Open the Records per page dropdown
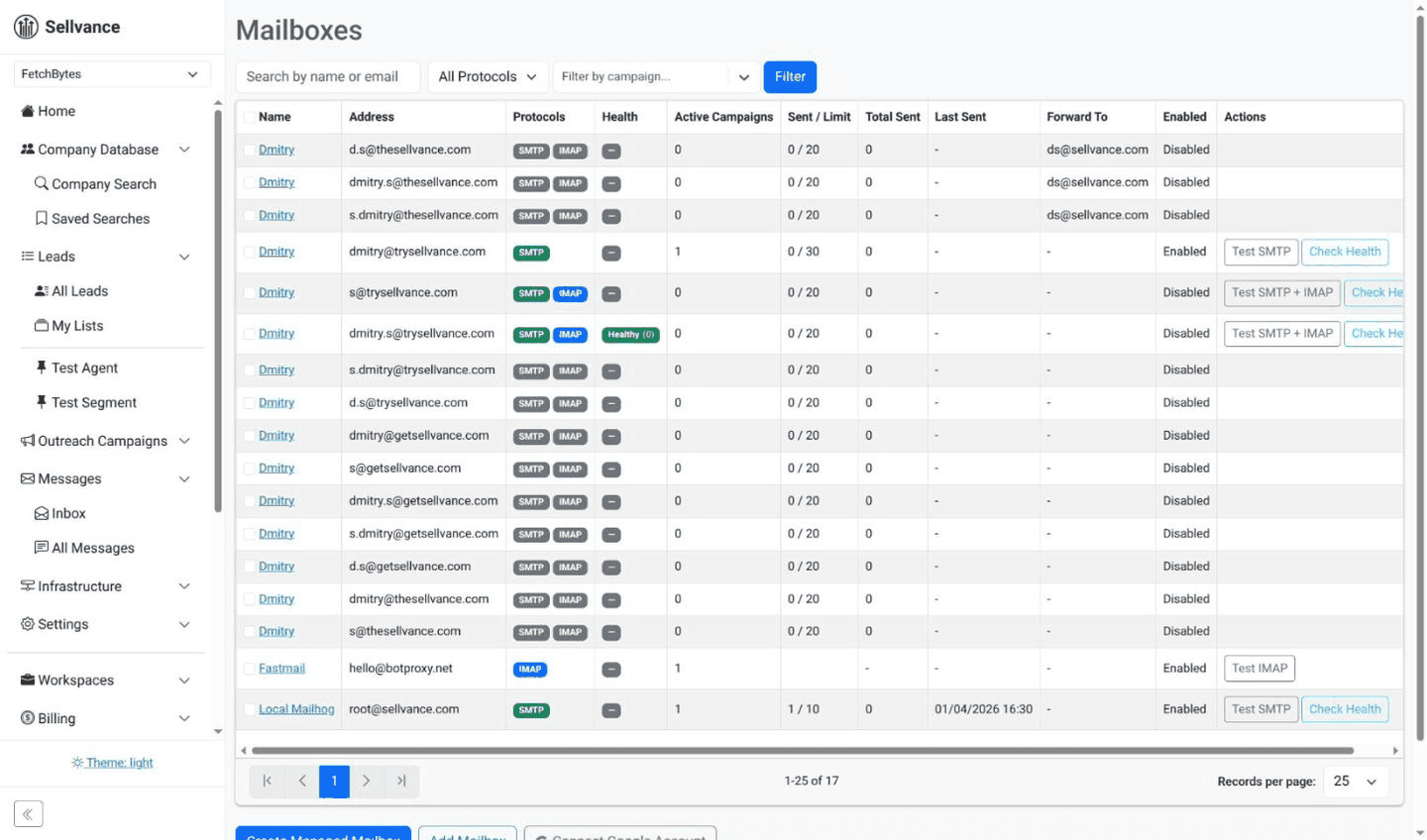The height and width of the screenshot is (840, 1427). tap(1356, 782)
